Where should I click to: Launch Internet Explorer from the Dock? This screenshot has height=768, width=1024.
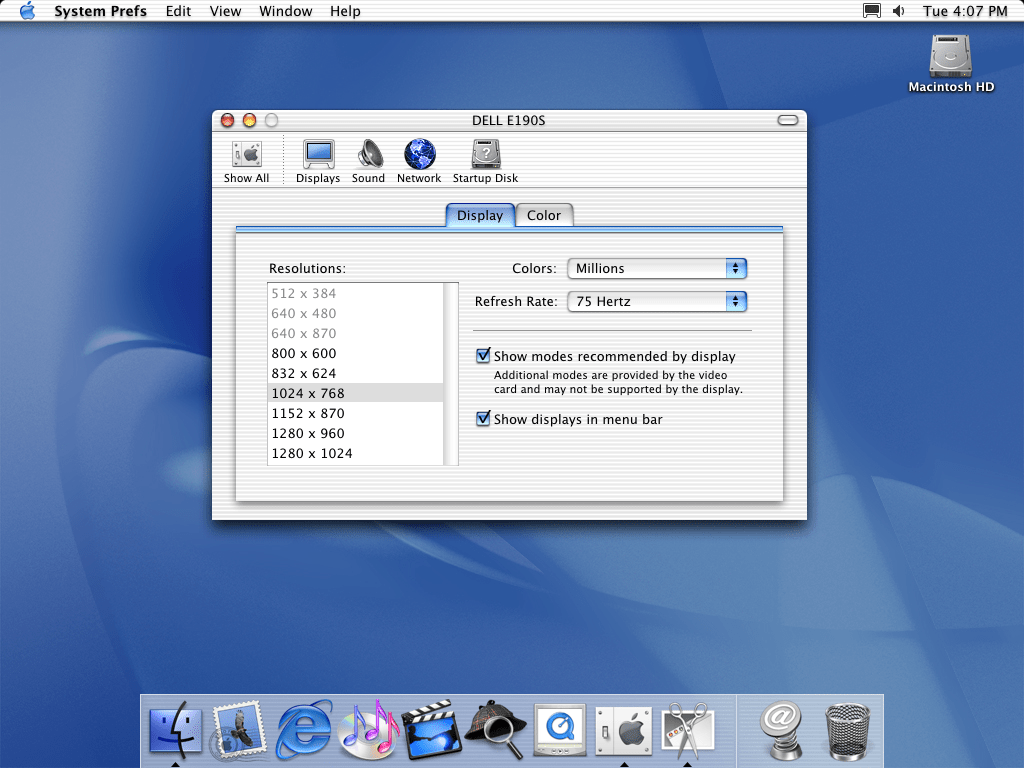(x=304, y=727)
